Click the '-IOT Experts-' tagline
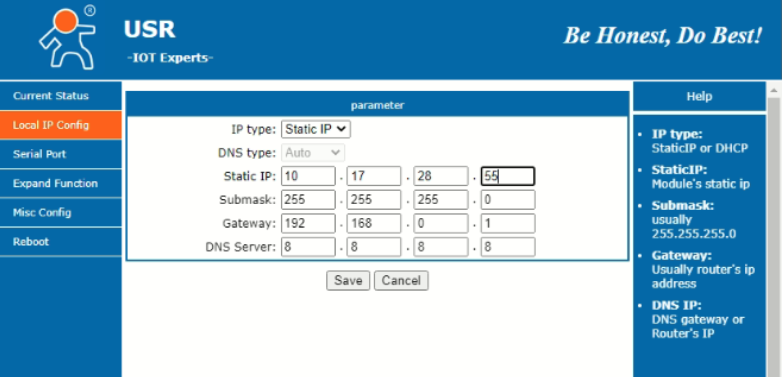 [170, 58]
